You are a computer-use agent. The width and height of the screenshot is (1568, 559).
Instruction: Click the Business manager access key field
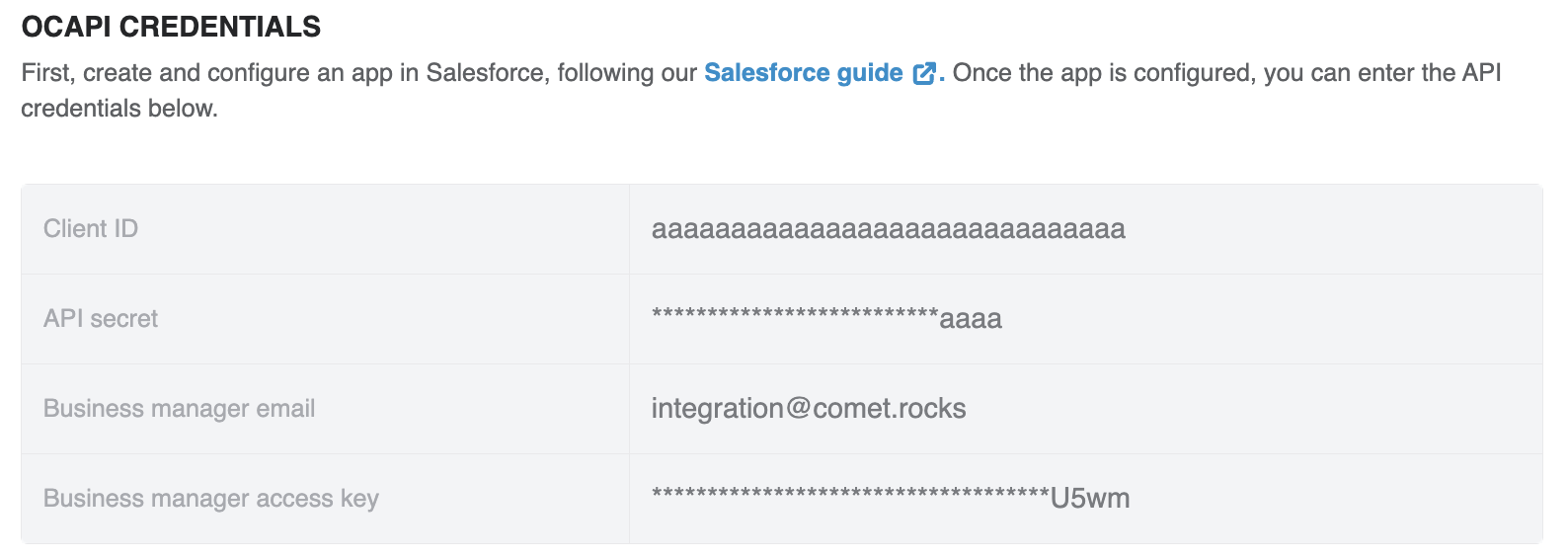pyautogui.click(x=1084, y=499)
